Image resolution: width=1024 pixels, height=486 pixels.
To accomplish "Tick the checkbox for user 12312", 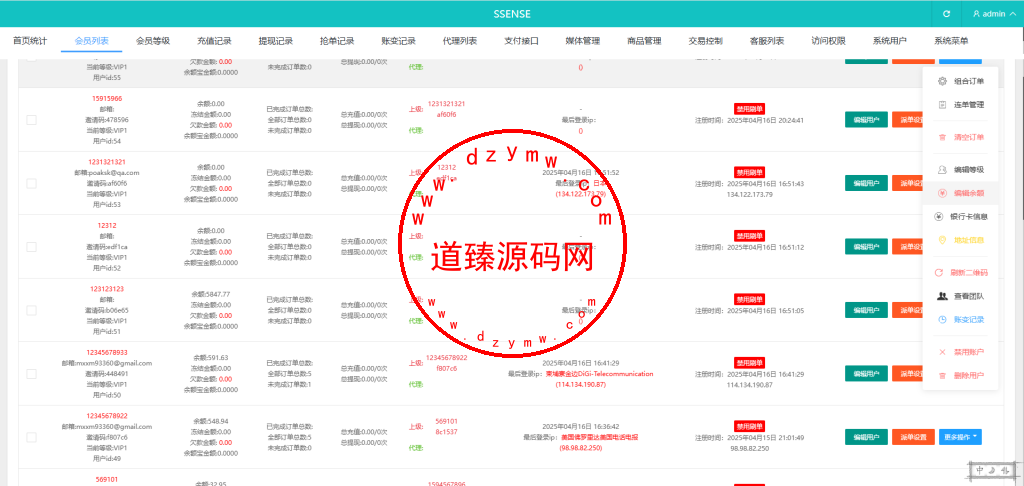I will click(31, 247).
